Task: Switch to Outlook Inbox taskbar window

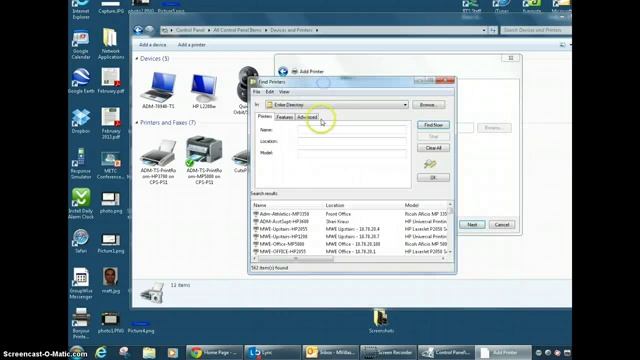Action: coord(330,352)
